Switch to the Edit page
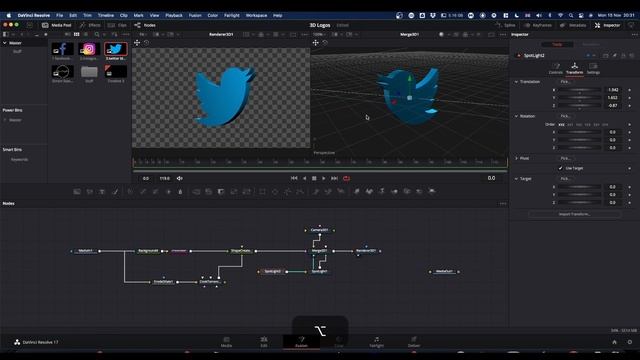Image resolution: width=640 pixels, height=360 pixels. pyautogui.click(x=264, y=342)
